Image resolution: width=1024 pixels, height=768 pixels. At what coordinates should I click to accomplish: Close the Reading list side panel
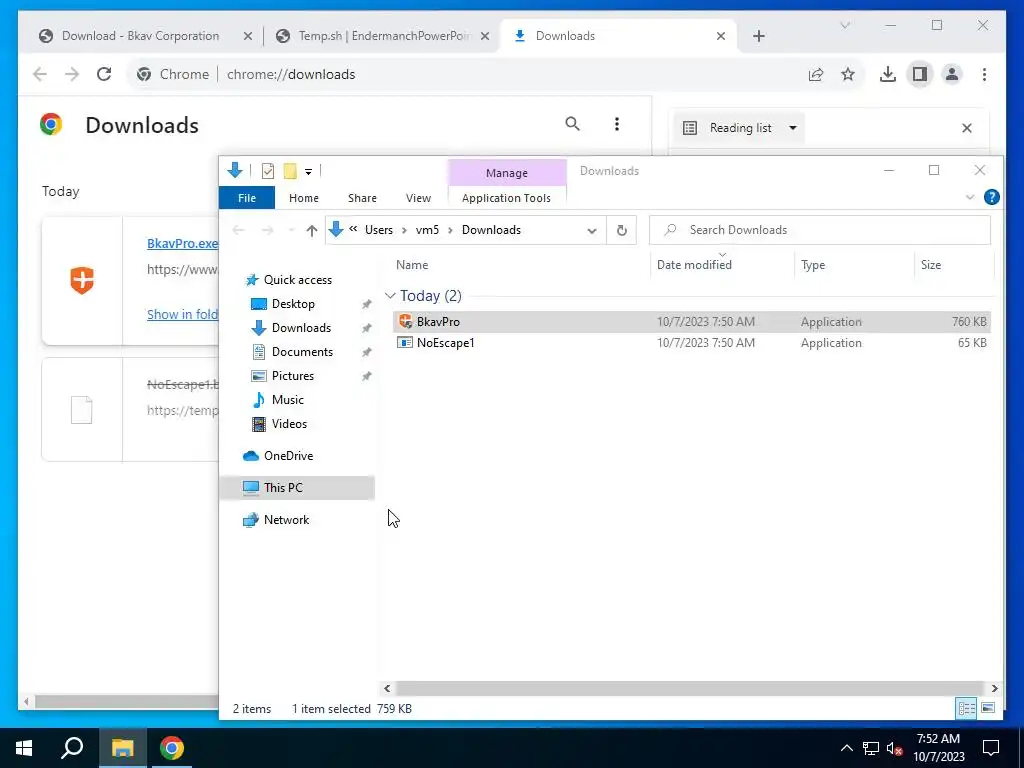click(967, 128)
